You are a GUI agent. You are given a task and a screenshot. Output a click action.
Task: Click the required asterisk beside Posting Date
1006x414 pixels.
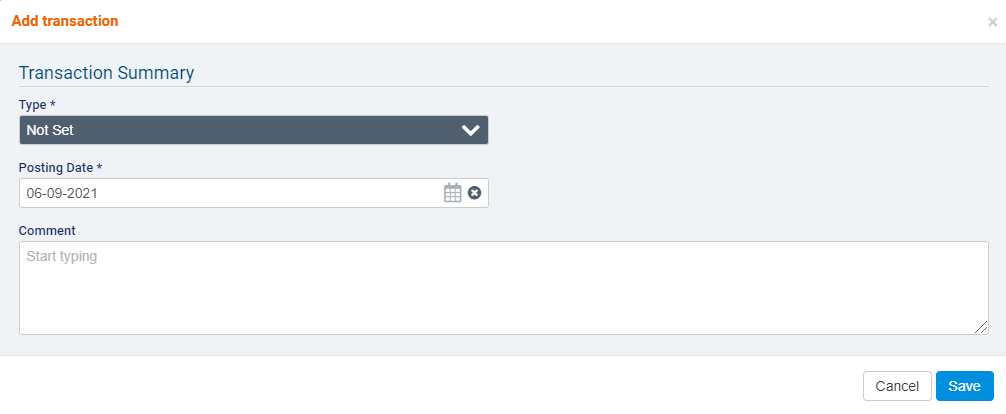(x=100, y=166)
